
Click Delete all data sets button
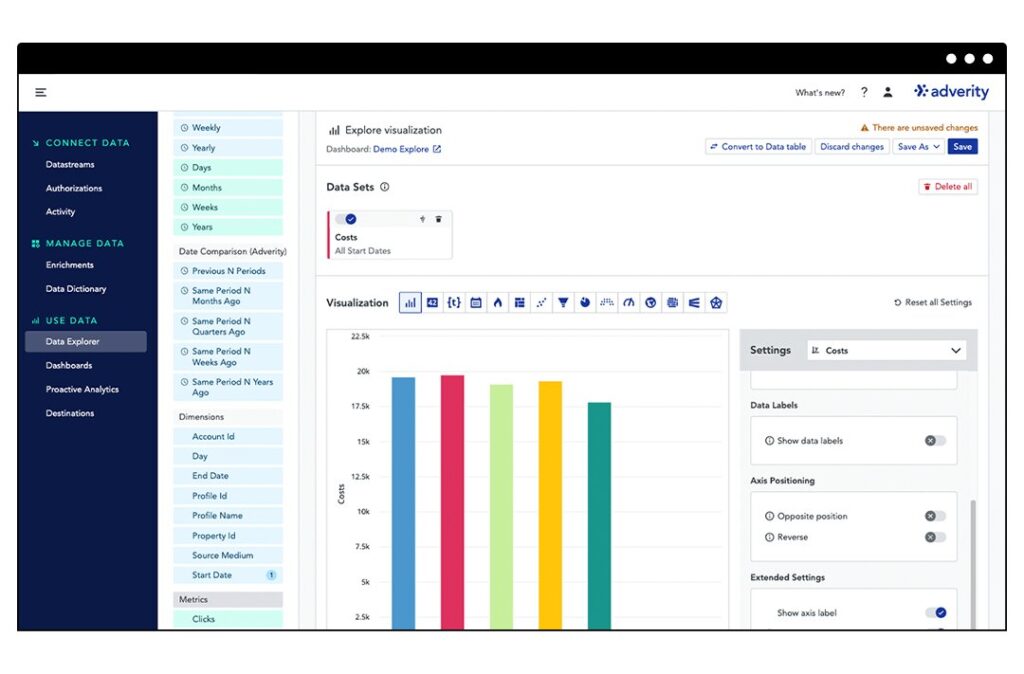tap(948, 187)
